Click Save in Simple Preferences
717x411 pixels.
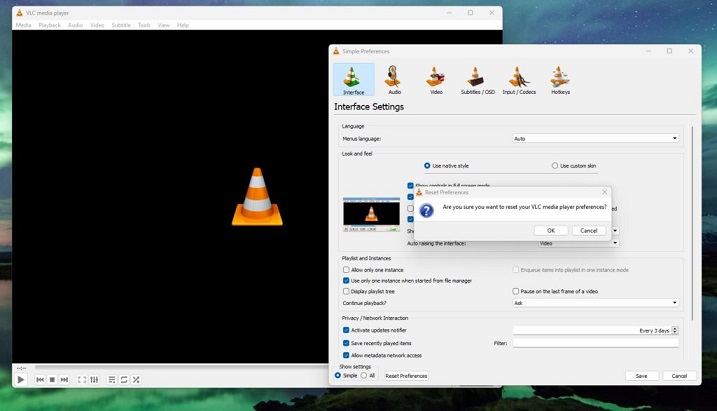(x=642, y=376)
